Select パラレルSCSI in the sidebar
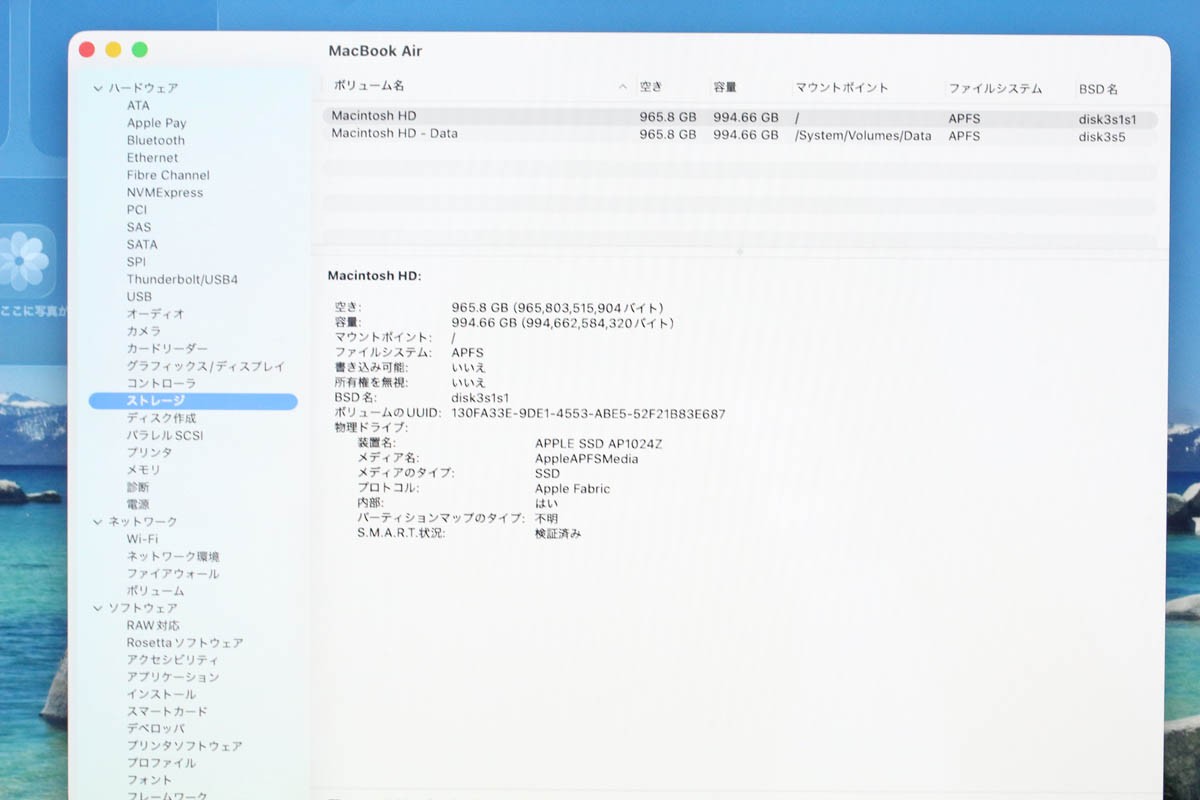Viewport: 1200px width, 800px height. click(164, 436)
